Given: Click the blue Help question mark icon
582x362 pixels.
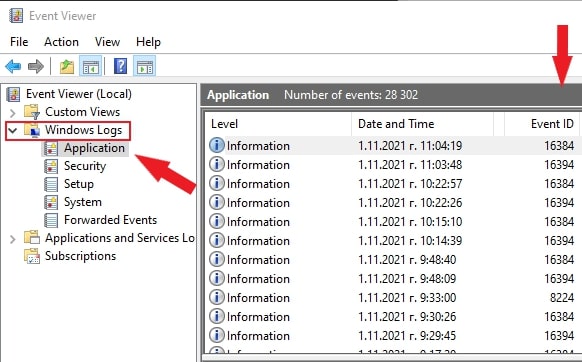Looking at the screenshot, I should coord(120,66).
